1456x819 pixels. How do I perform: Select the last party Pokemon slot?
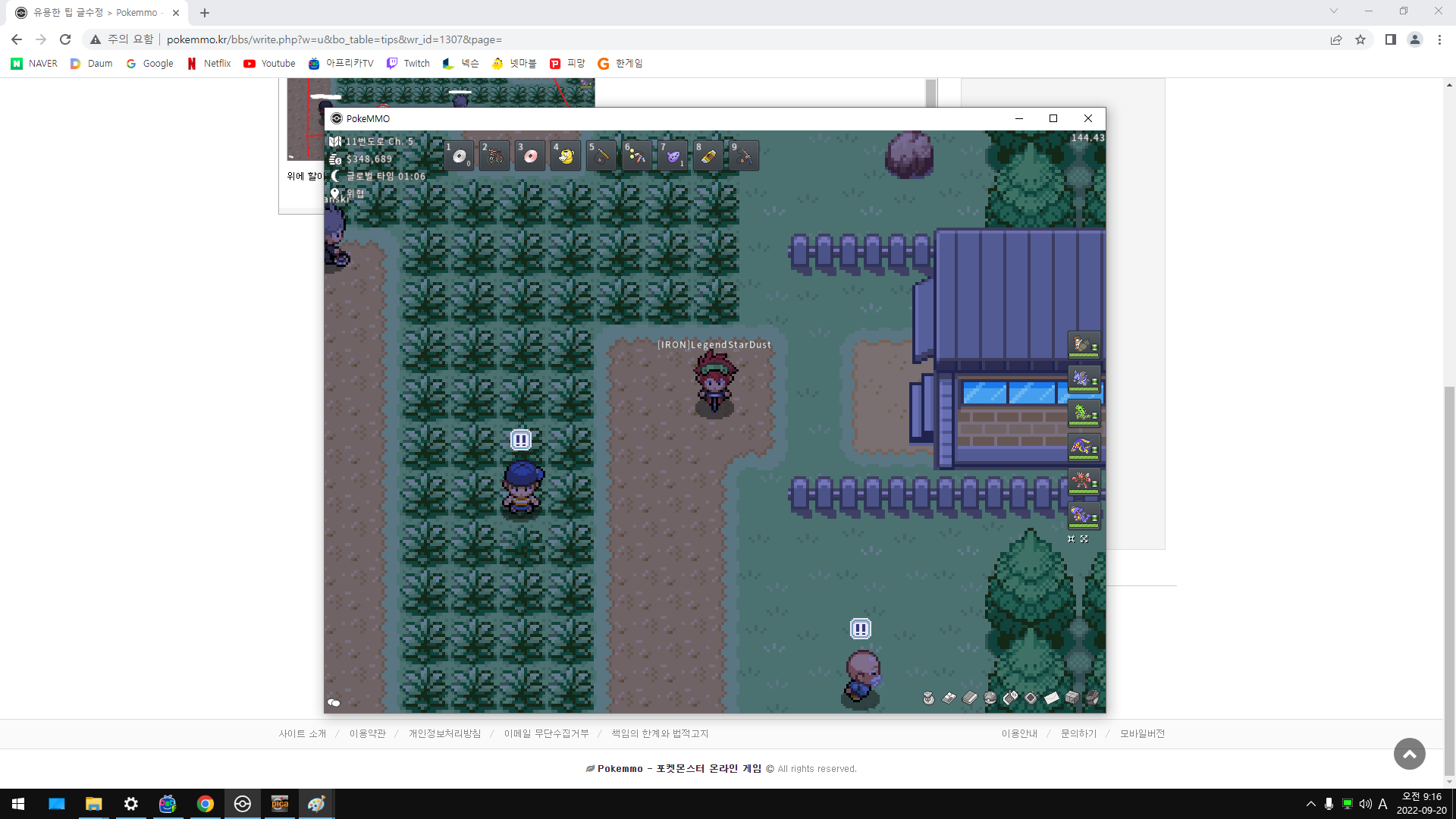[1084, 516]
